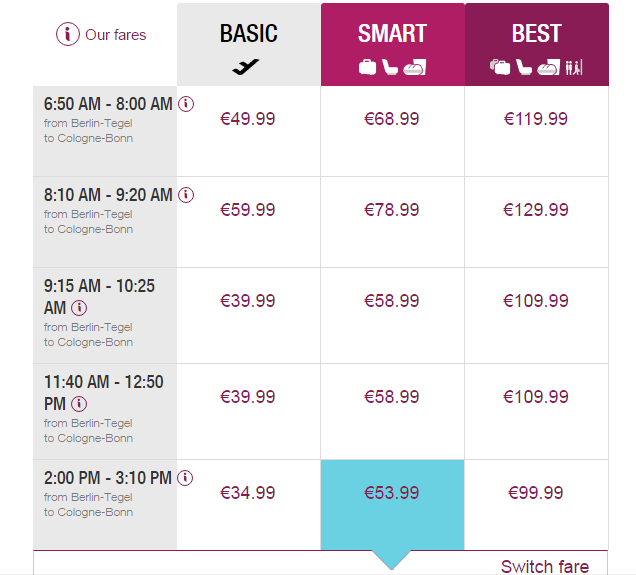Open info icon for 11:40 AM flight
The image size is (636, 575).
[x=79, y=404]
